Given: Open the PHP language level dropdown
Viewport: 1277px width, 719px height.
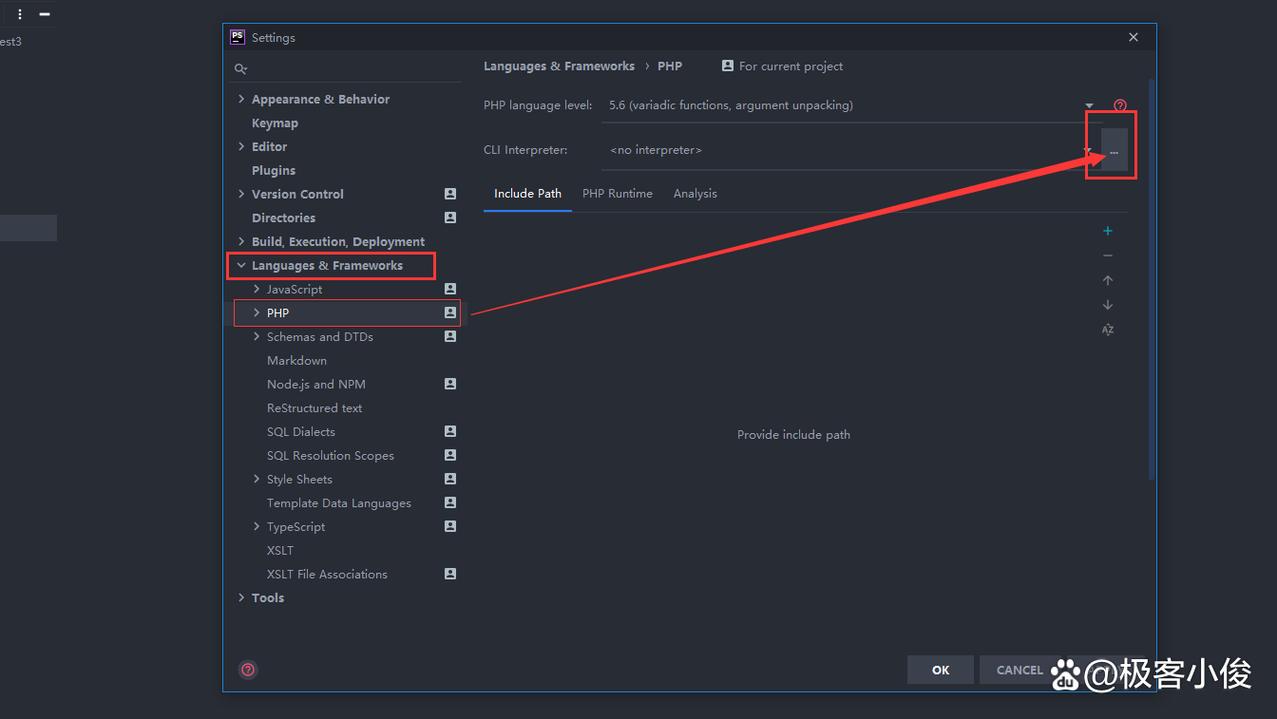Looking at the screenshot, I should coord(1089,105).
